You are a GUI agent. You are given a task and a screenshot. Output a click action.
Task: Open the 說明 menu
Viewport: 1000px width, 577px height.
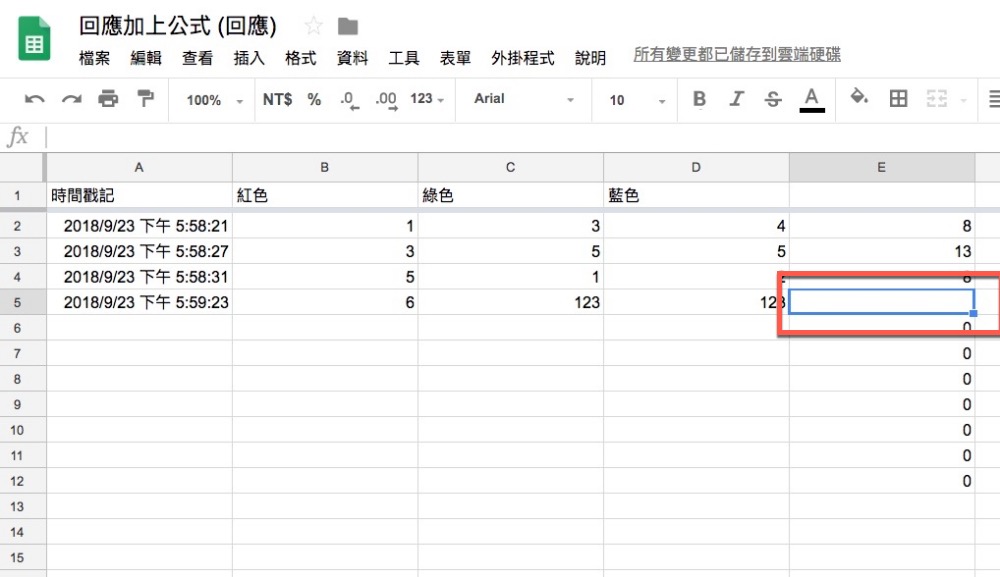(x=591, y=58)
